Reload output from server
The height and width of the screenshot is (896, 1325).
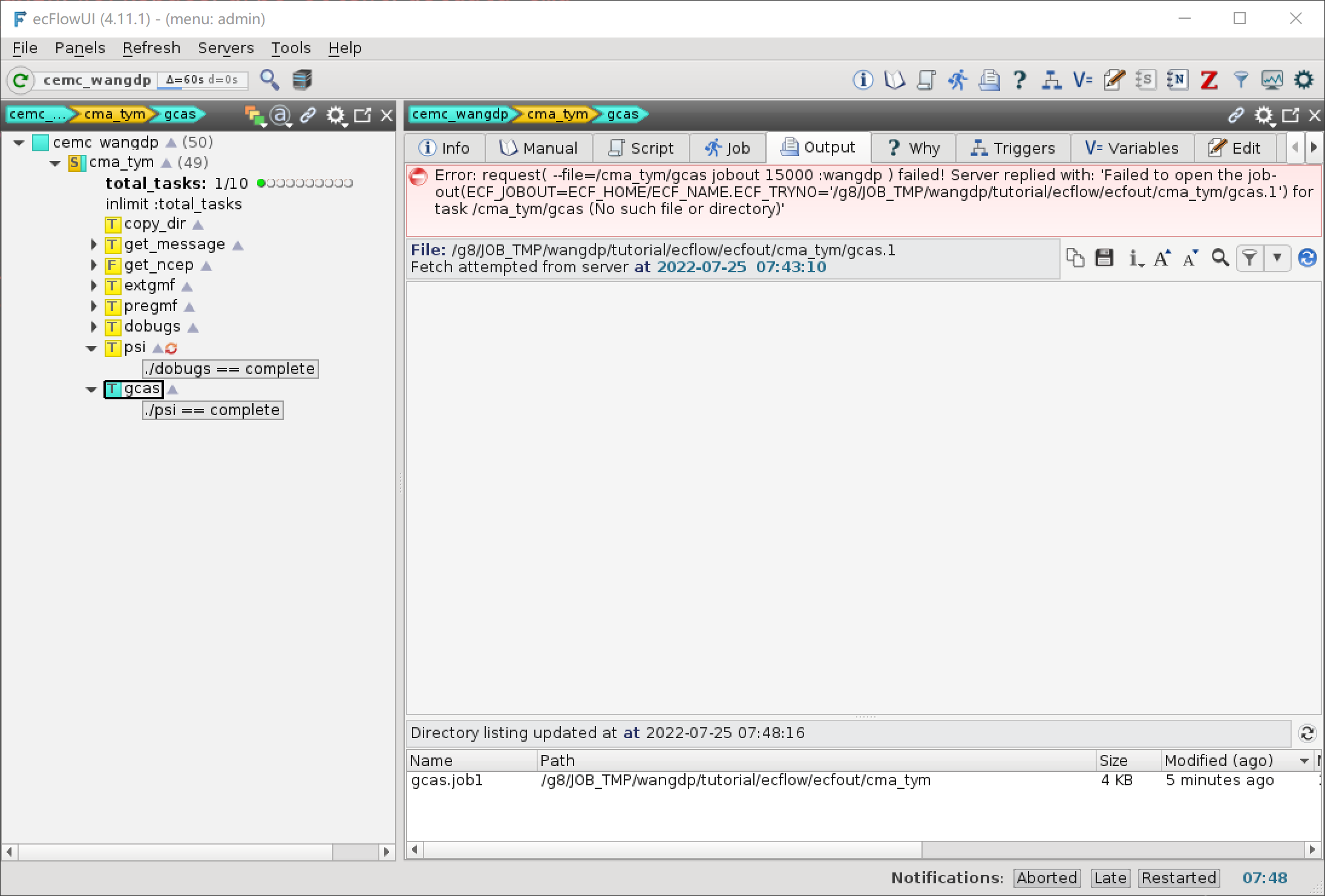click(x=1307, y=258)
